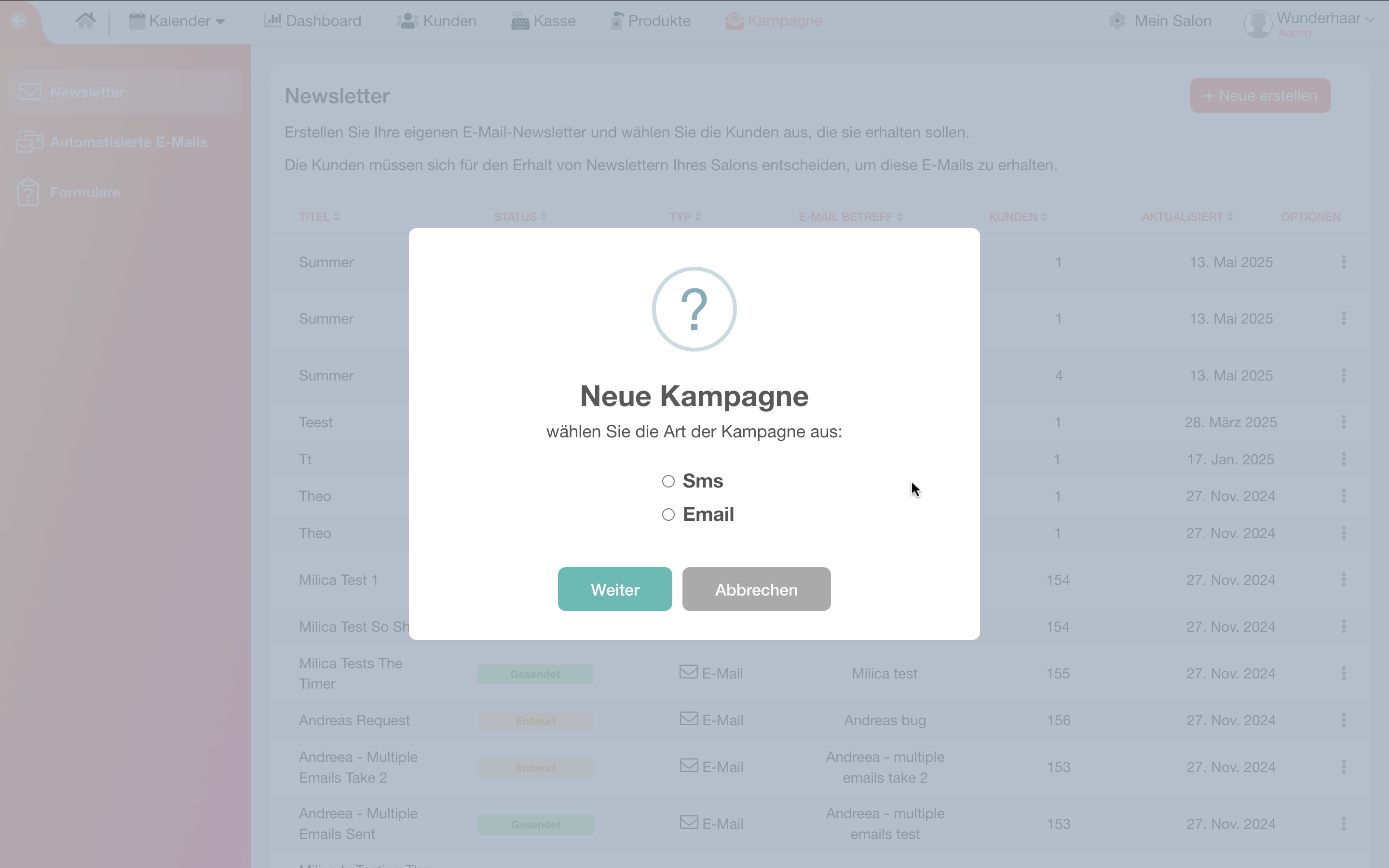Select the Sms radio option
The image size is (1389, 868).
[668, 481]
